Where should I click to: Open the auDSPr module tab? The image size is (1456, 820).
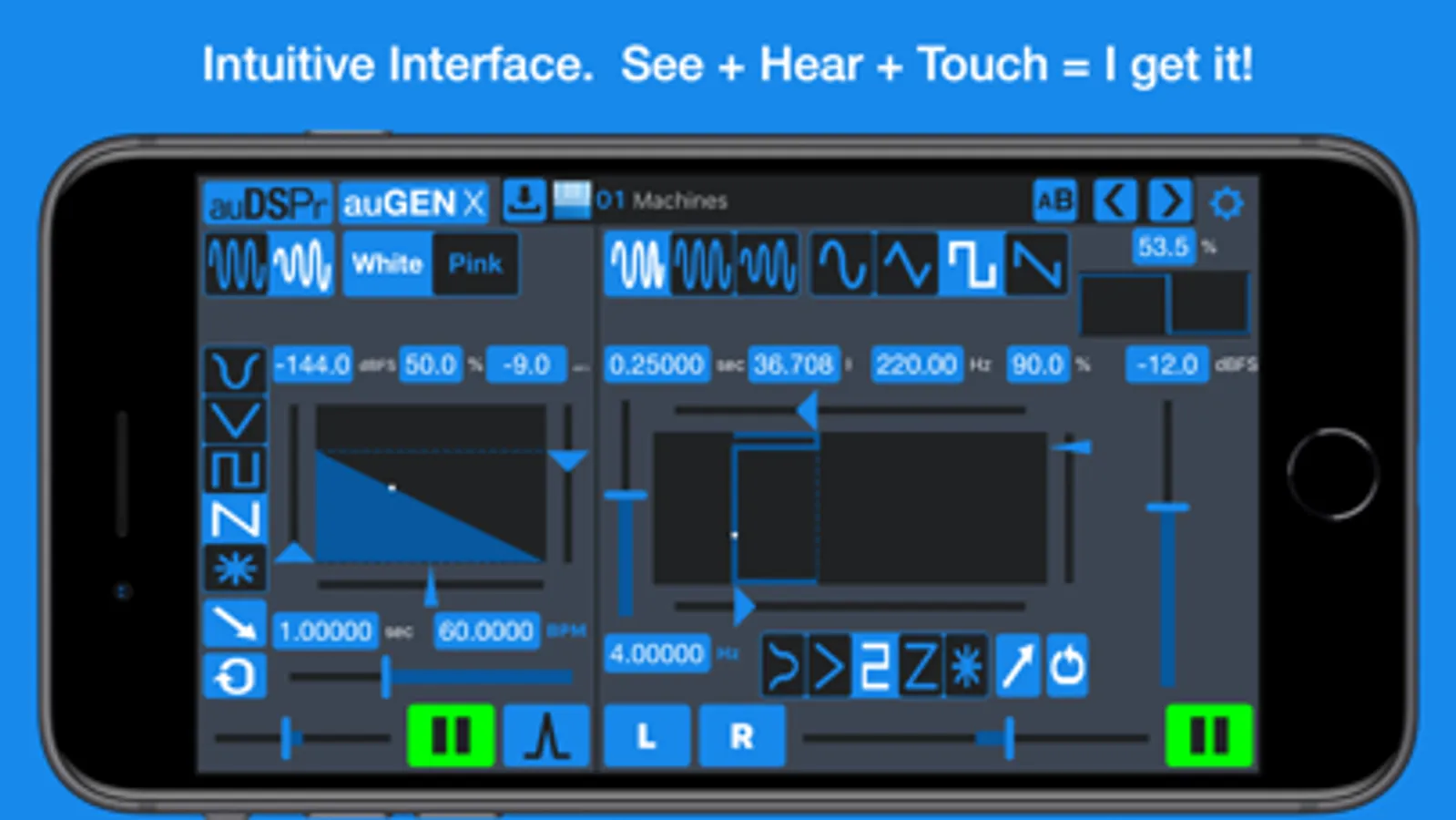tap(268, 203)
